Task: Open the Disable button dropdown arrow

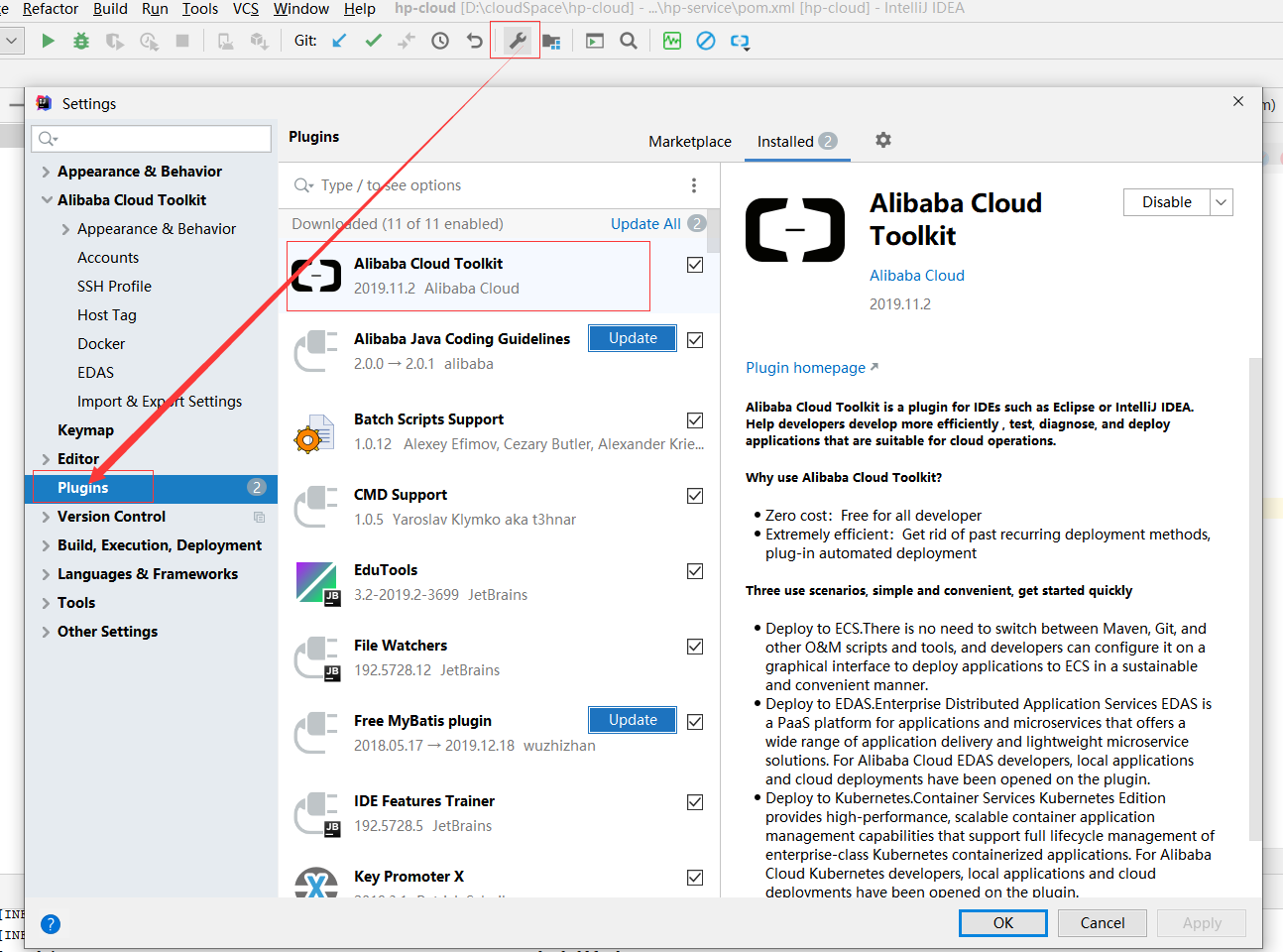Action: point(1222,202)
